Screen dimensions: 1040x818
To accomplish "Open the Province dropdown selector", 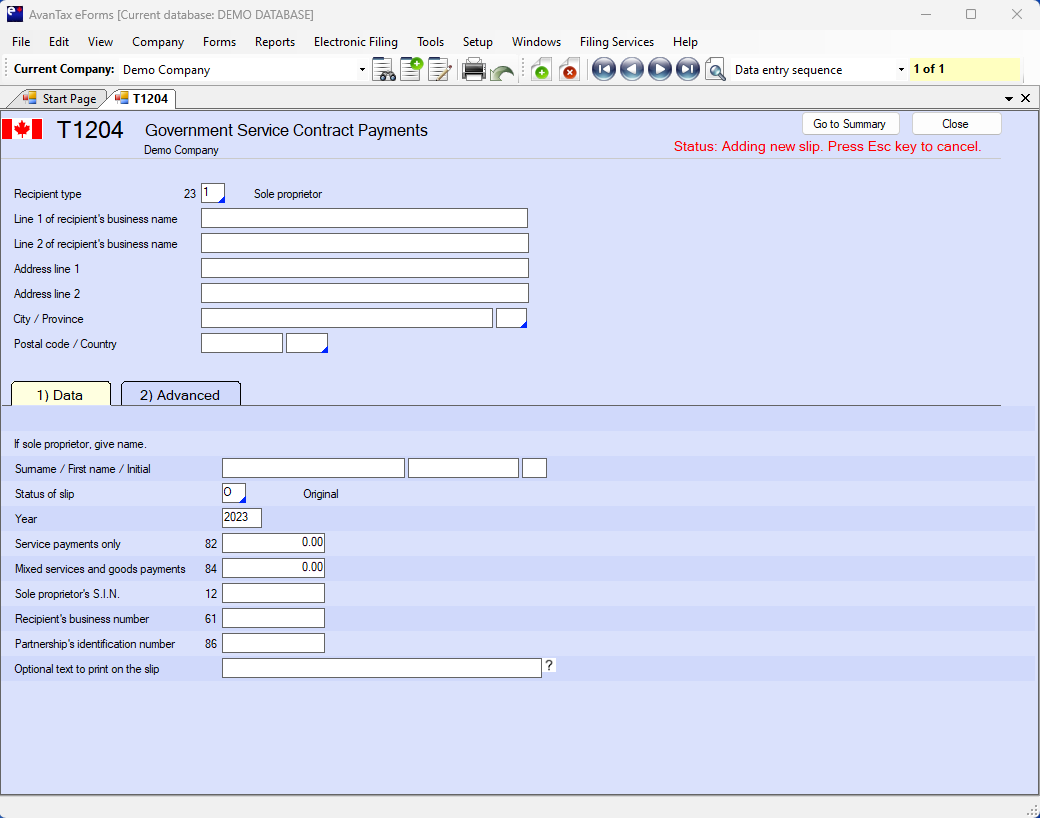I will [x=511, y=319].
